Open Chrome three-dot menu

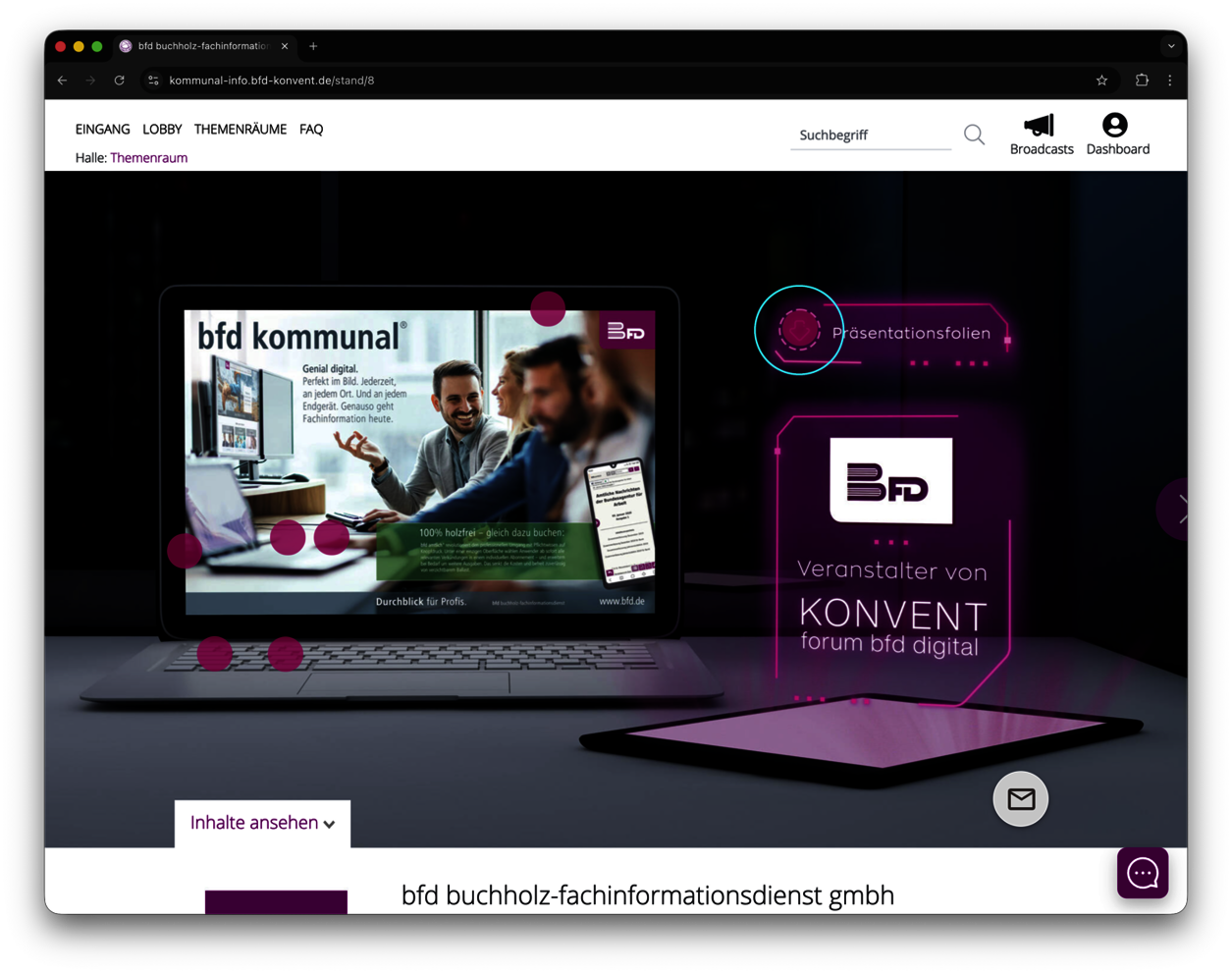pos(1170,81)
